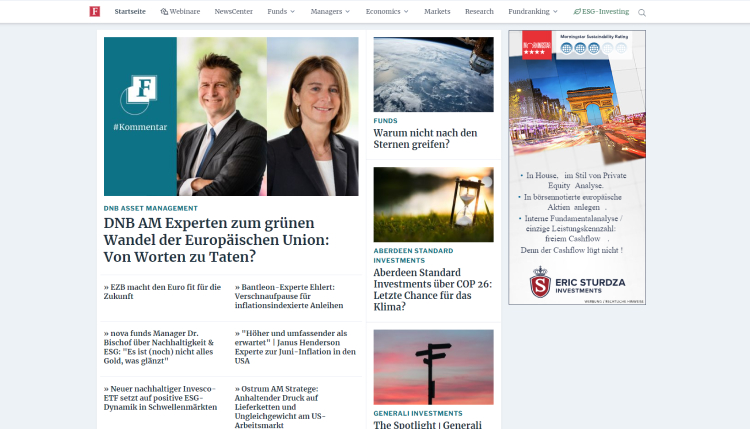Open the Webinare page

(x=185, y=11)
